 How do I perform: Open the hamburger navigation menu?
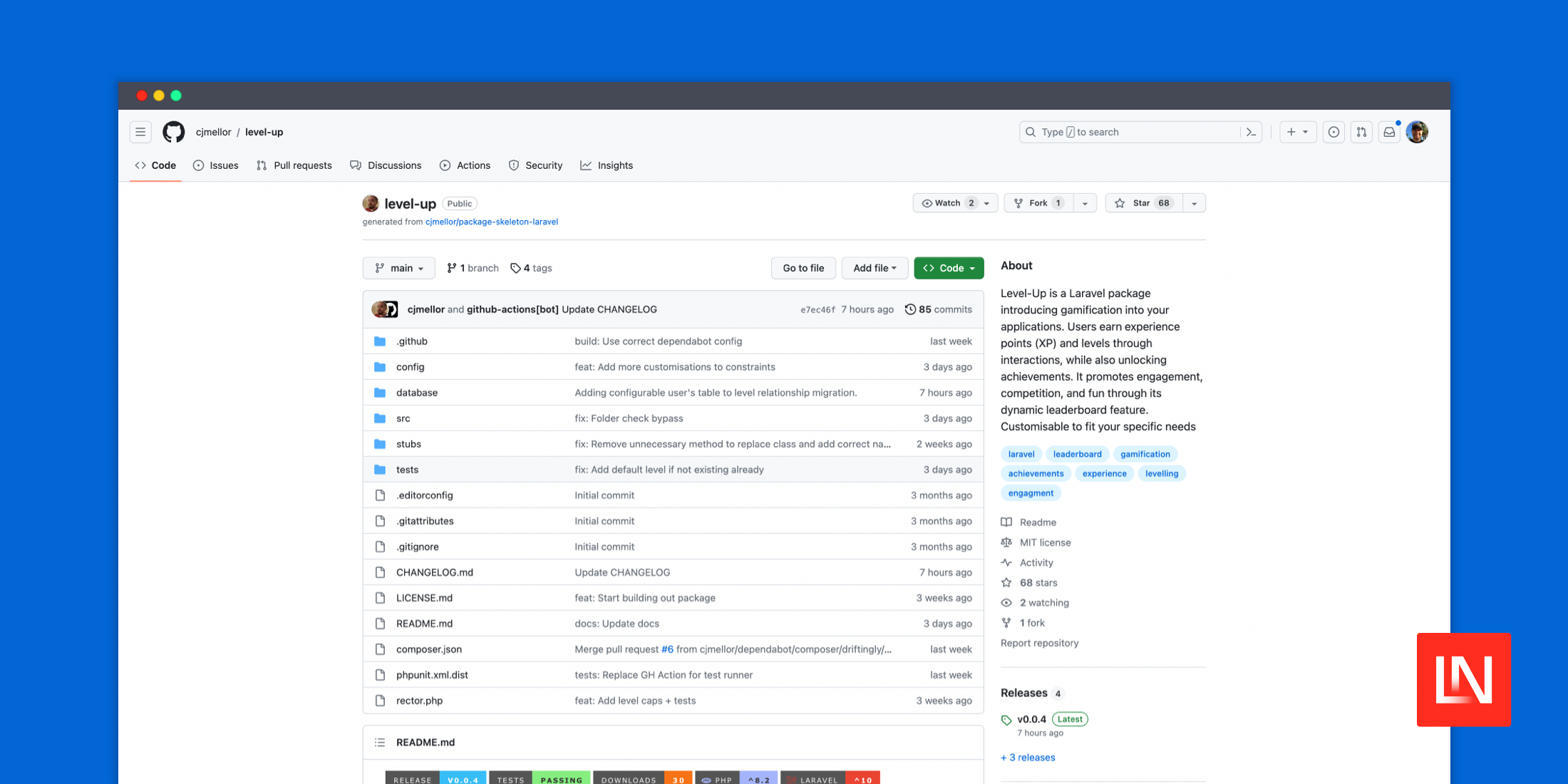point(140,132)
